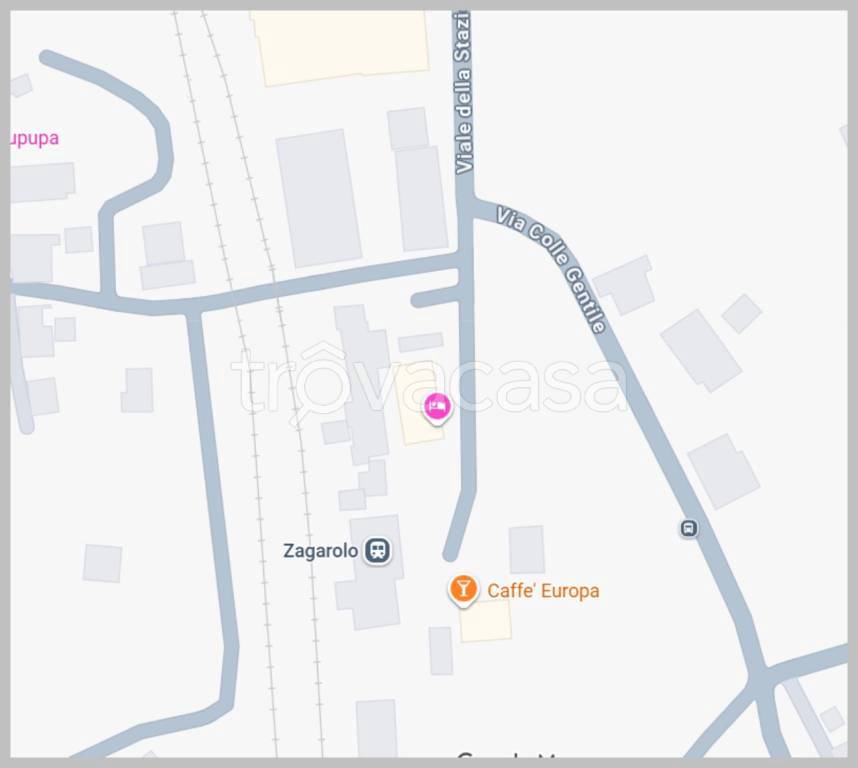Select the largest gray building east of railway
The width and height of the screenshot is (858, 768).
pyautogui.click(x=318, y=199)
